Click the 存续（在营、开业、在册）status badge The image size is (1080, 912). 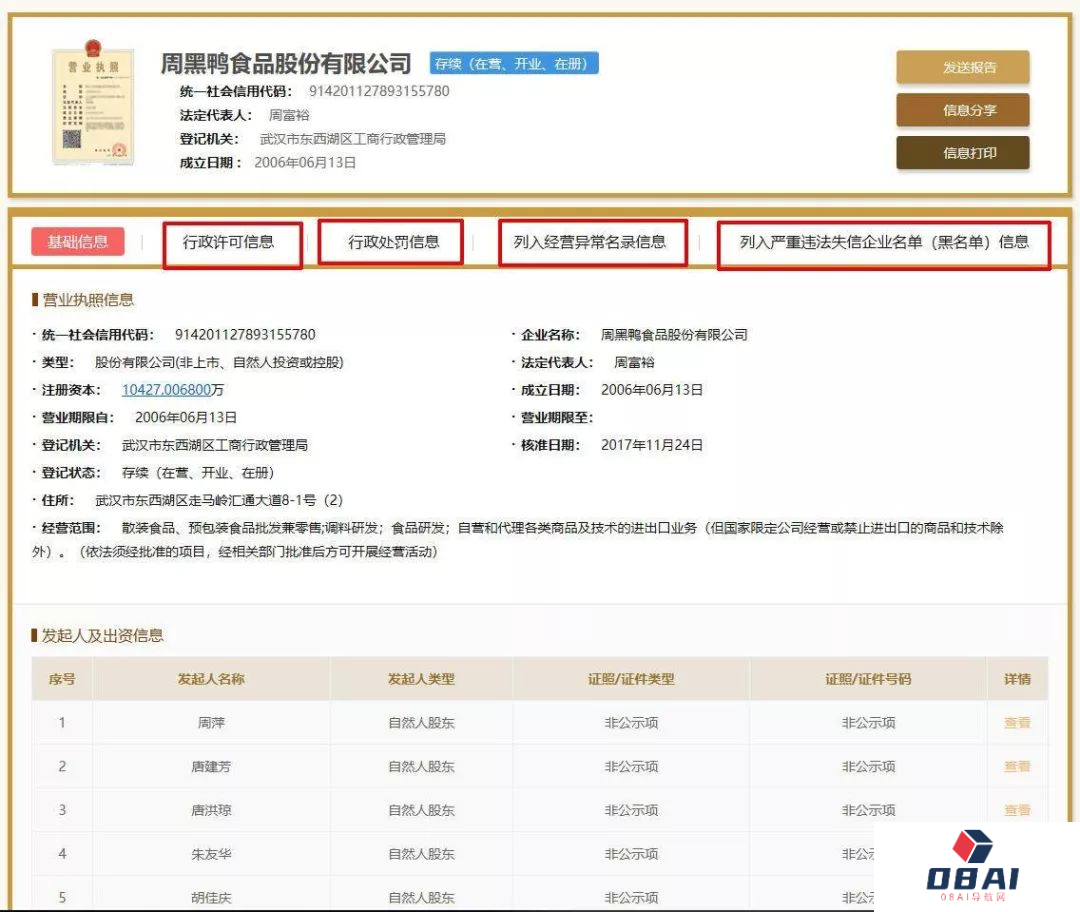[514, 63]
